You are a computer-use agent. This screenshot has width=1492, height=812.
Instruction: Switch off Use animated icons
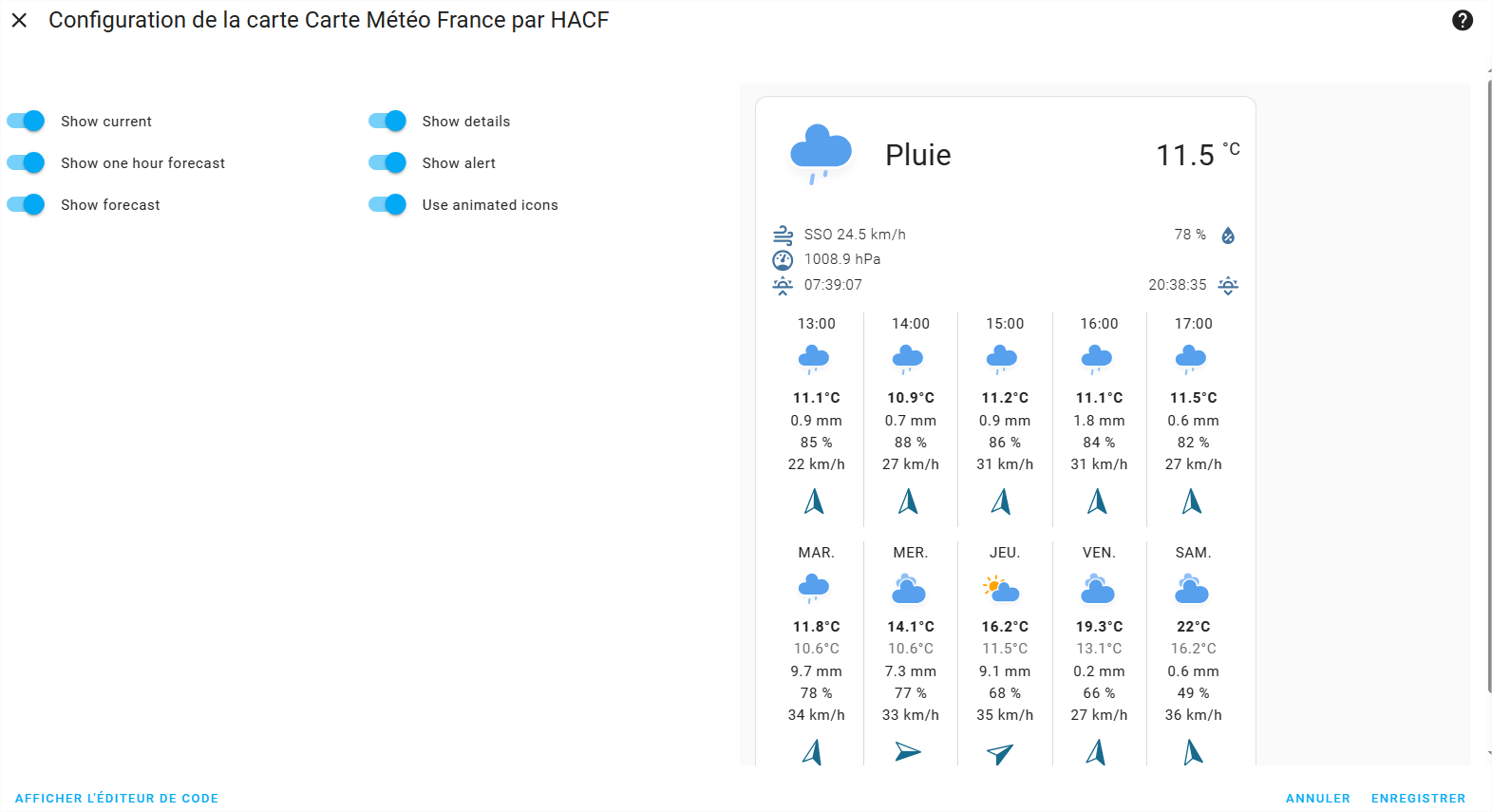pos(387,204)
